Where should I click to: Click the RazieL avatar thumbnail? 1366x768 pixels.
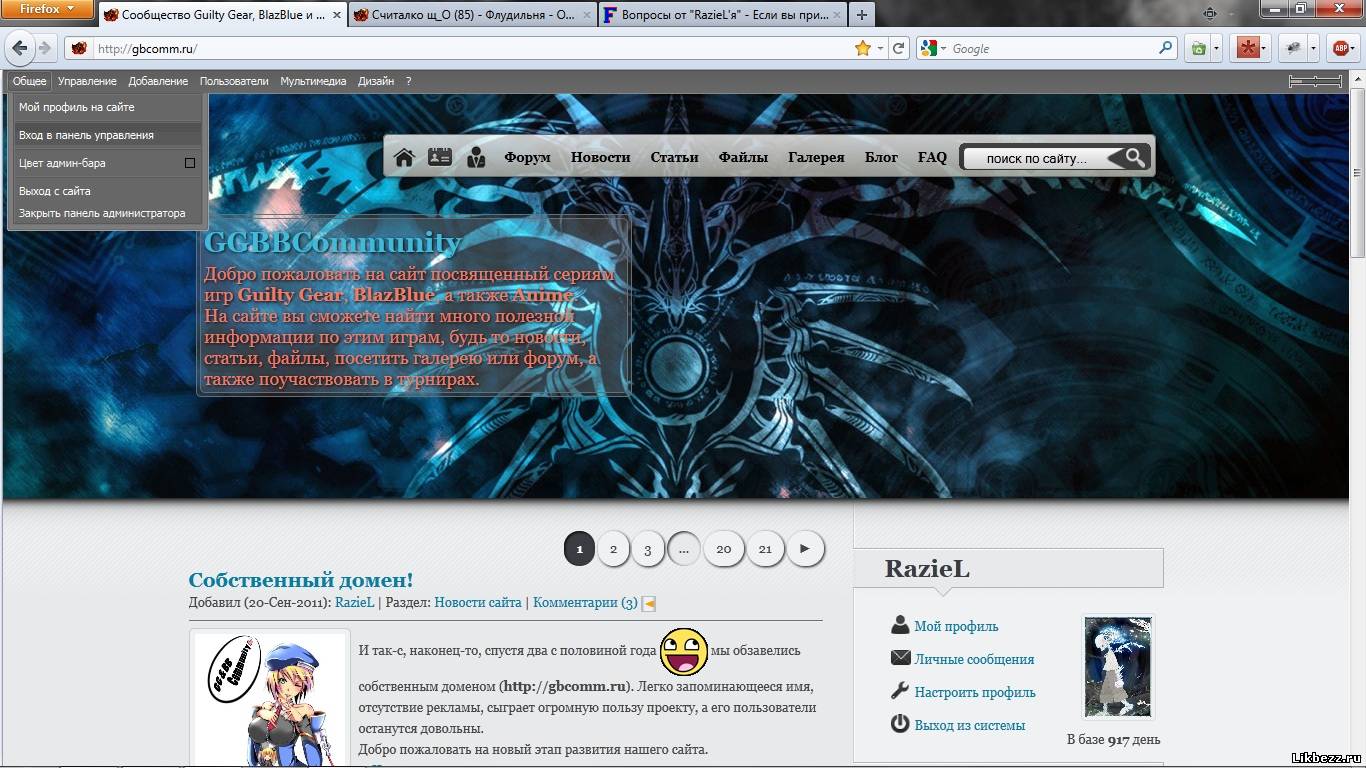(x=1118, y=666)
